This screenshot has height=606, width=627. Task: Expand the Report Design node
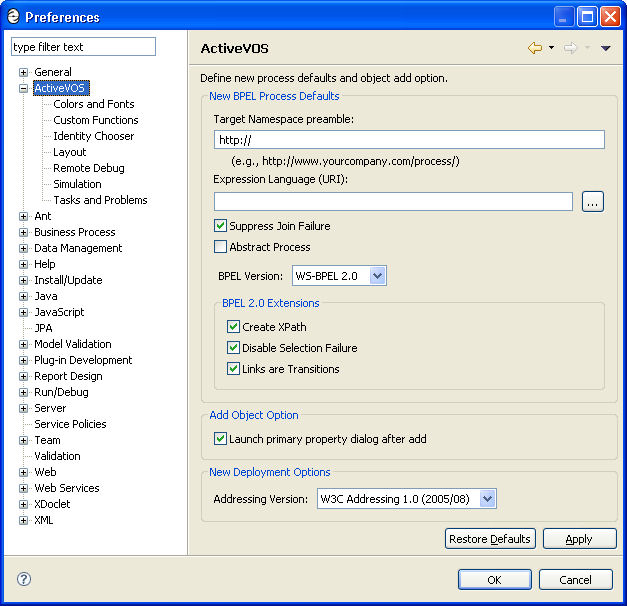[x=24, y=376]
